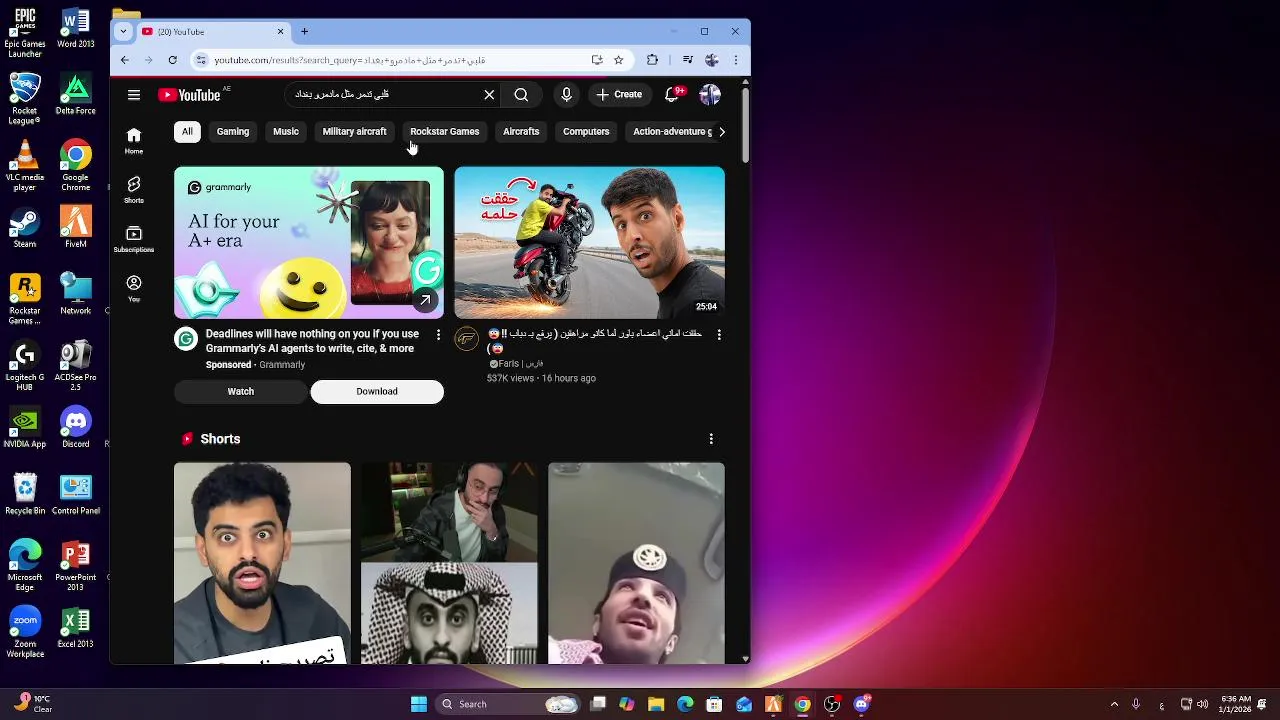The image size is (1280, 720).
Task: Open Subscriptions in YouTube sidebar
Action: tap(134, 239)
